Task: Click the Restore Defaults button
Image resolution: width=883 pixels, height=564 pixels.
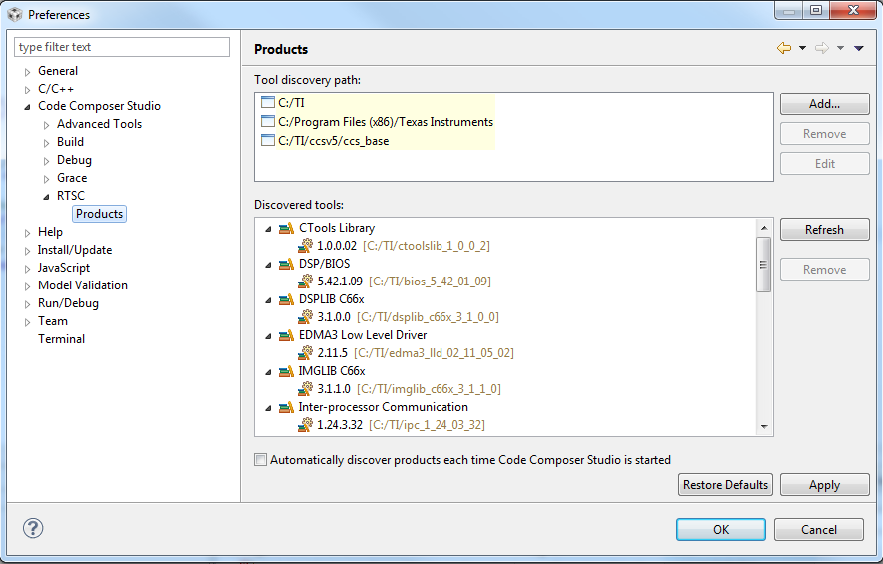Action: click(725, 485)
